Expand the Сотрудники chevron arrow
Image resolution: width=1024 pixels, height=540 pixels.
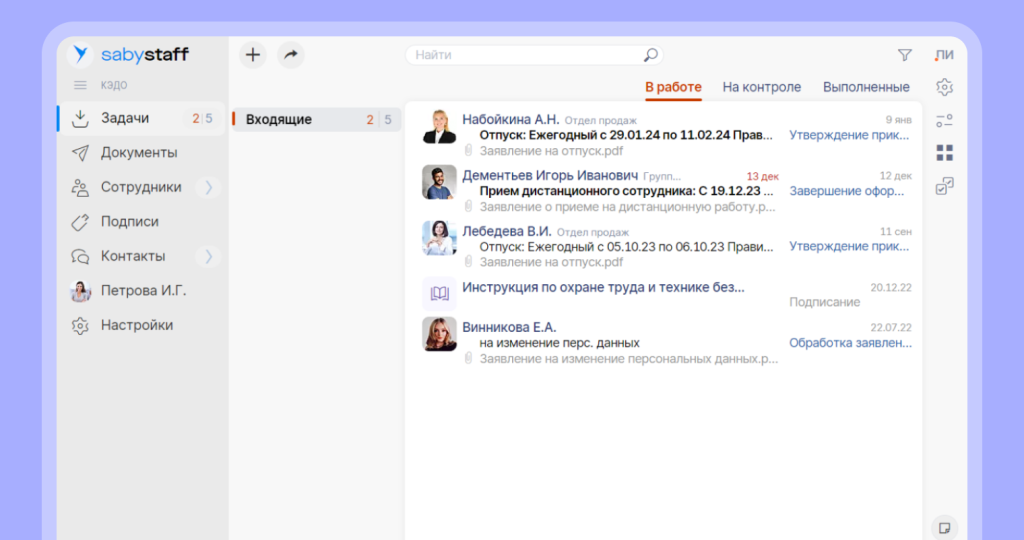pyautogui.click(x=208, y=187)
